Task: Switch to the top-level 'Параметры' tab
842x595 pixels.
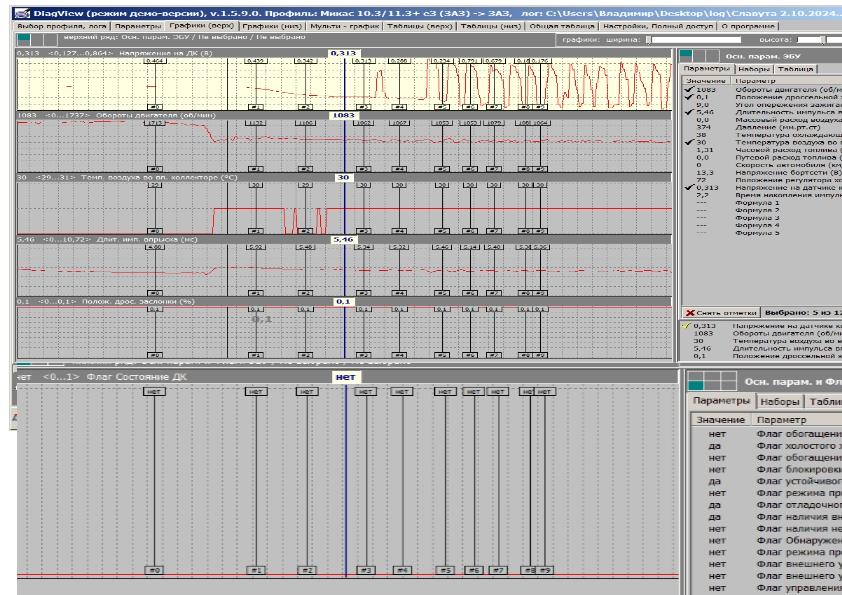Action: [x=138, y=26]
